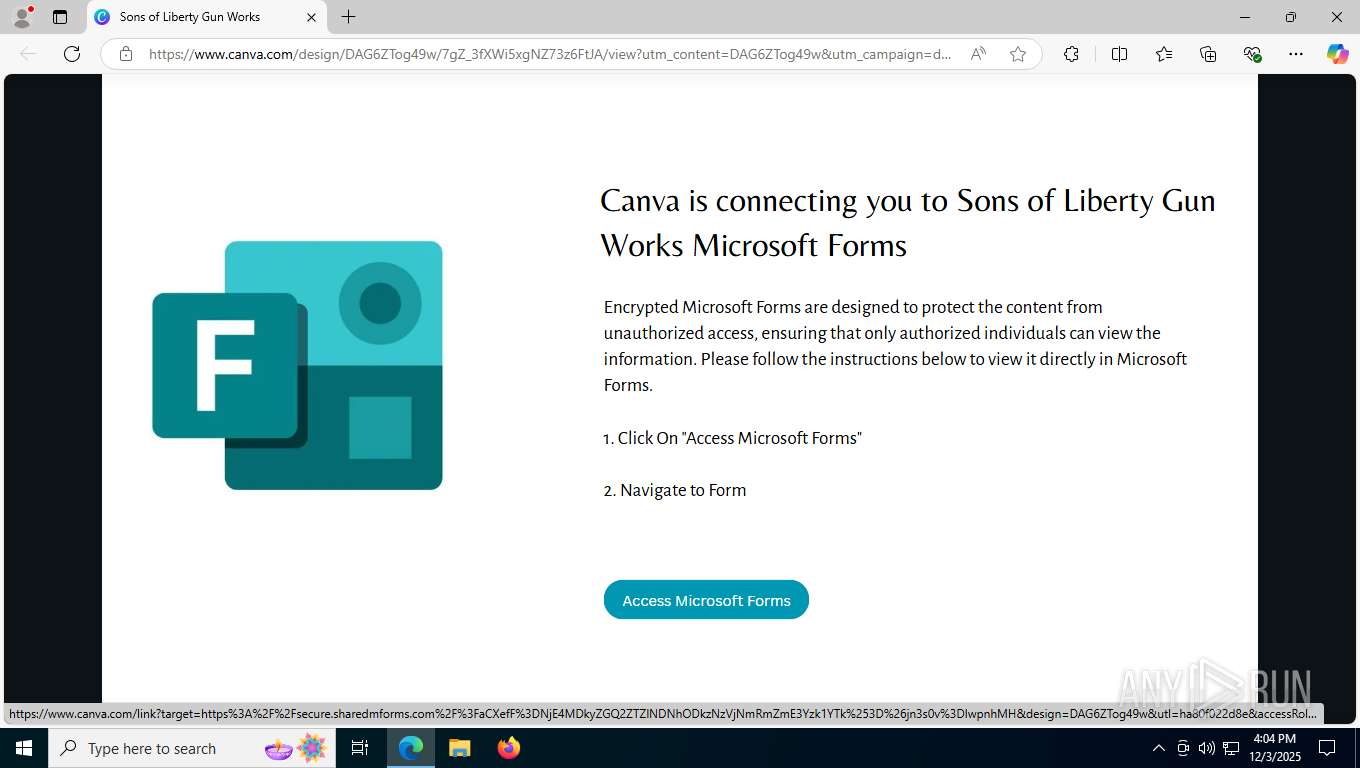
Task: Open the Collections icon
Action: point(1208,54)
